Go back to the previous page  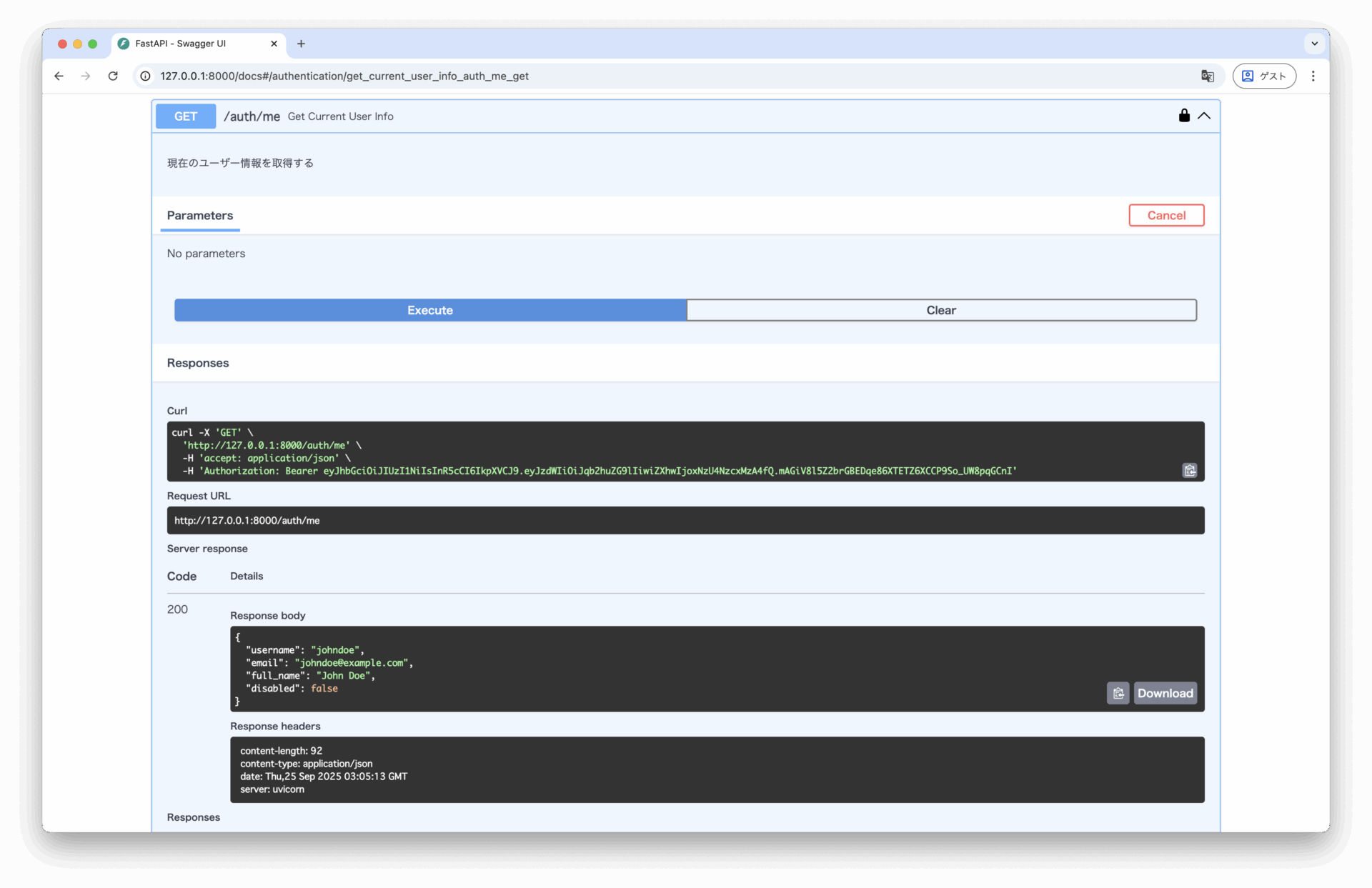point(59,76)
